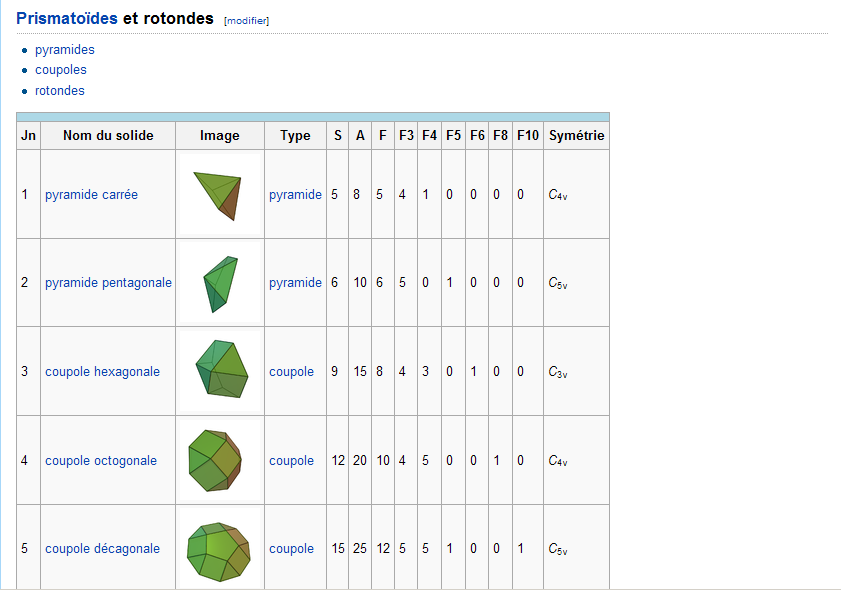This screenshot has height=591, width=841.
Task: Follow the 'coupoles' bullet link
Action: (x=61, y=70)
